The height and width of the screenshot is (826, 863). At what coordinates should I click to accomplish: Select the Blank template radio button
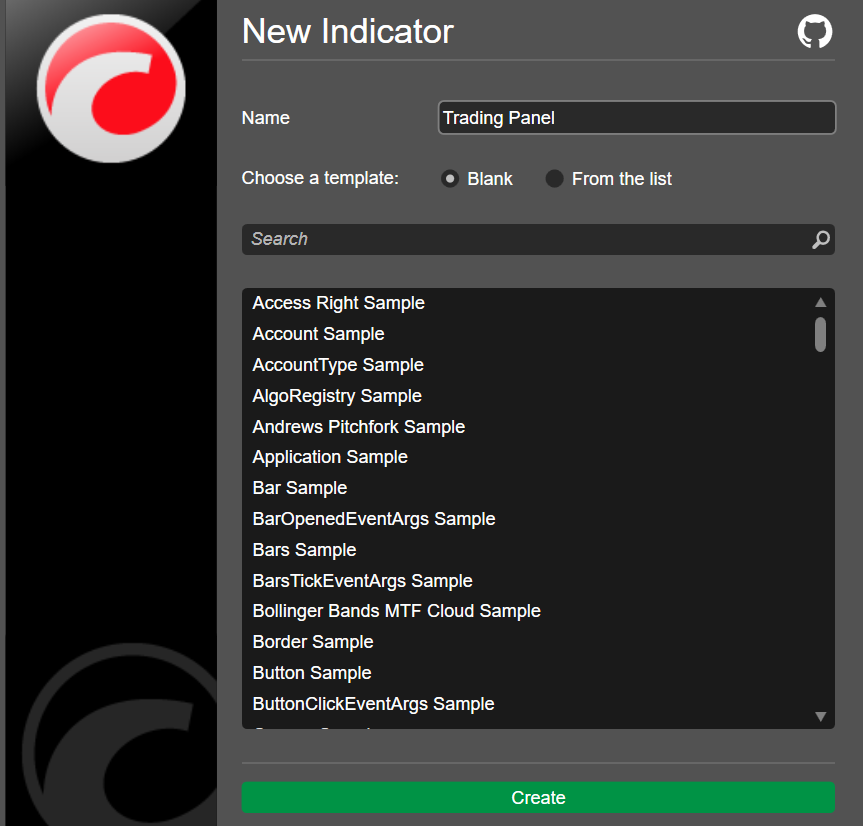tap(450, 179)
